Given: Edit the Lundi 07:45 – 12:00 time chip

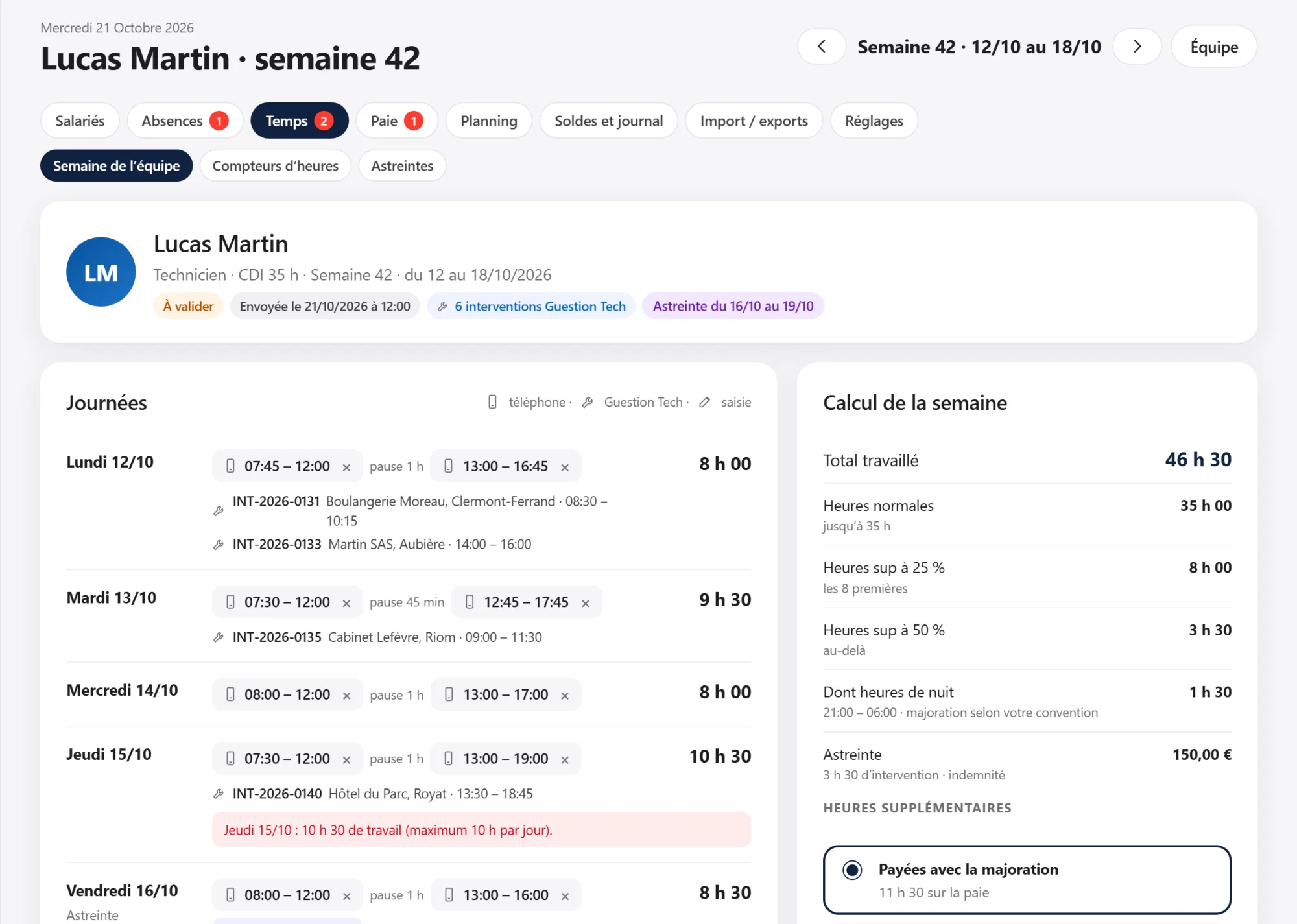Looking at the screenshot, I should (287, 466).
